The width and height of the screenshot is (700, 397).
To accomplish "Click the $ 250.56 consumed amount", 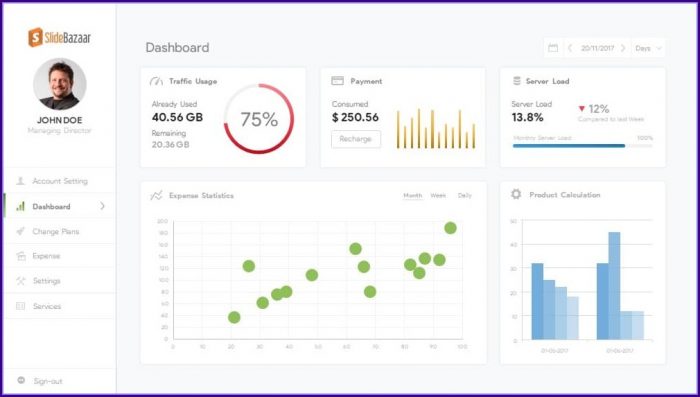I will [355, 117].
